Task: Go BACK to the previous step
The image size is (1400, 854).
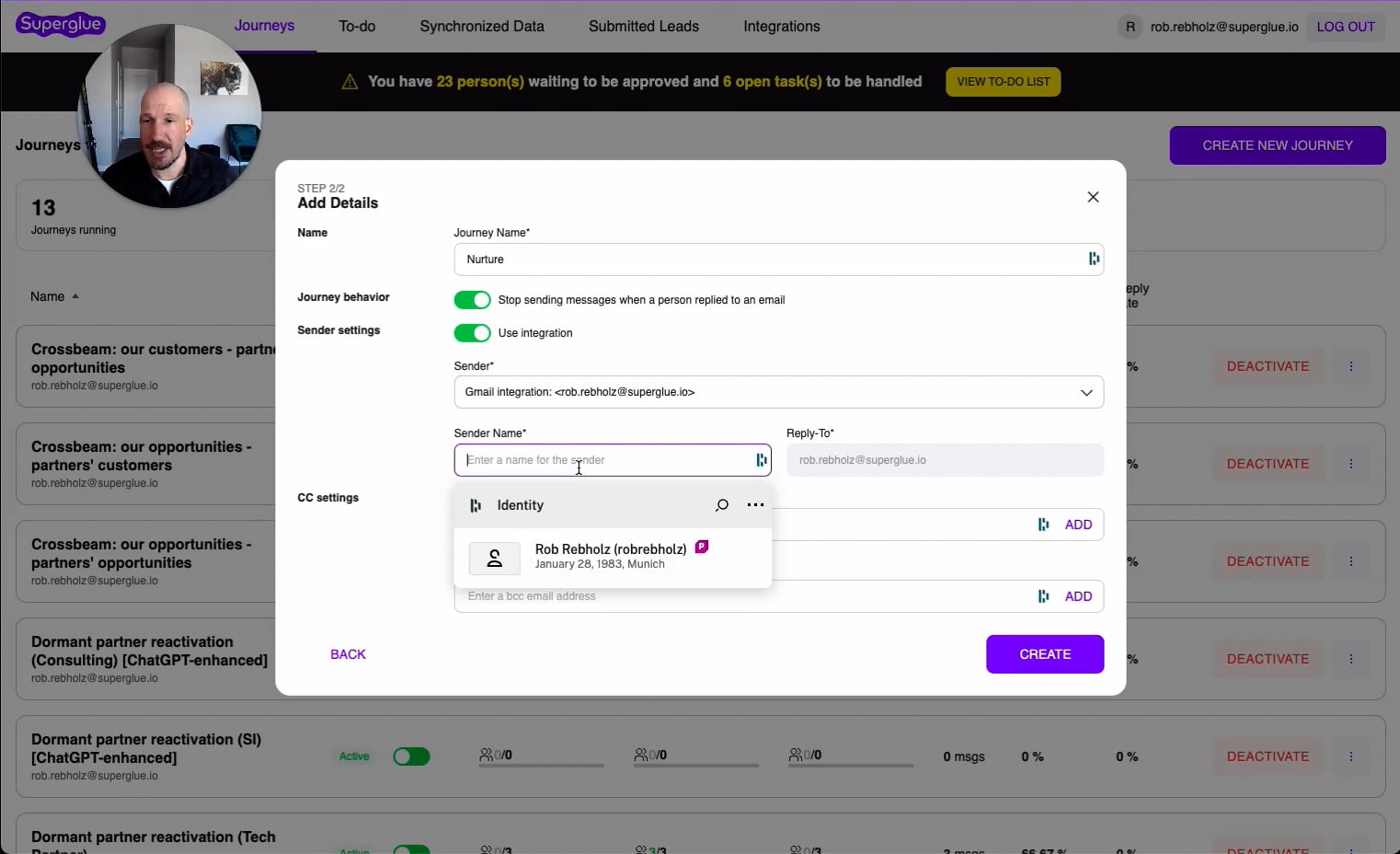Action: 348,654
